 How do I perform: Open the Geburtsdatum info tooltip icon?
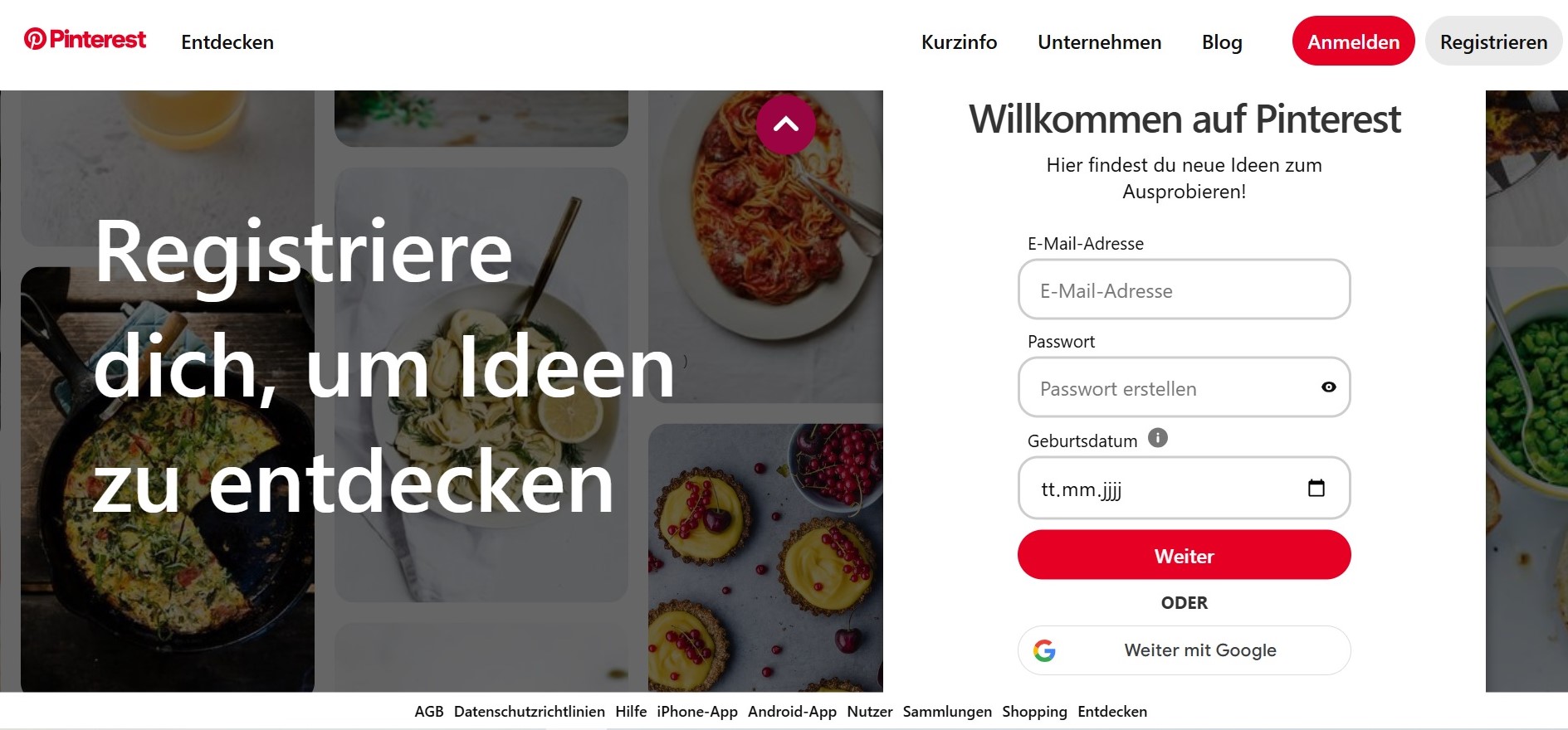coord(1158,438)
